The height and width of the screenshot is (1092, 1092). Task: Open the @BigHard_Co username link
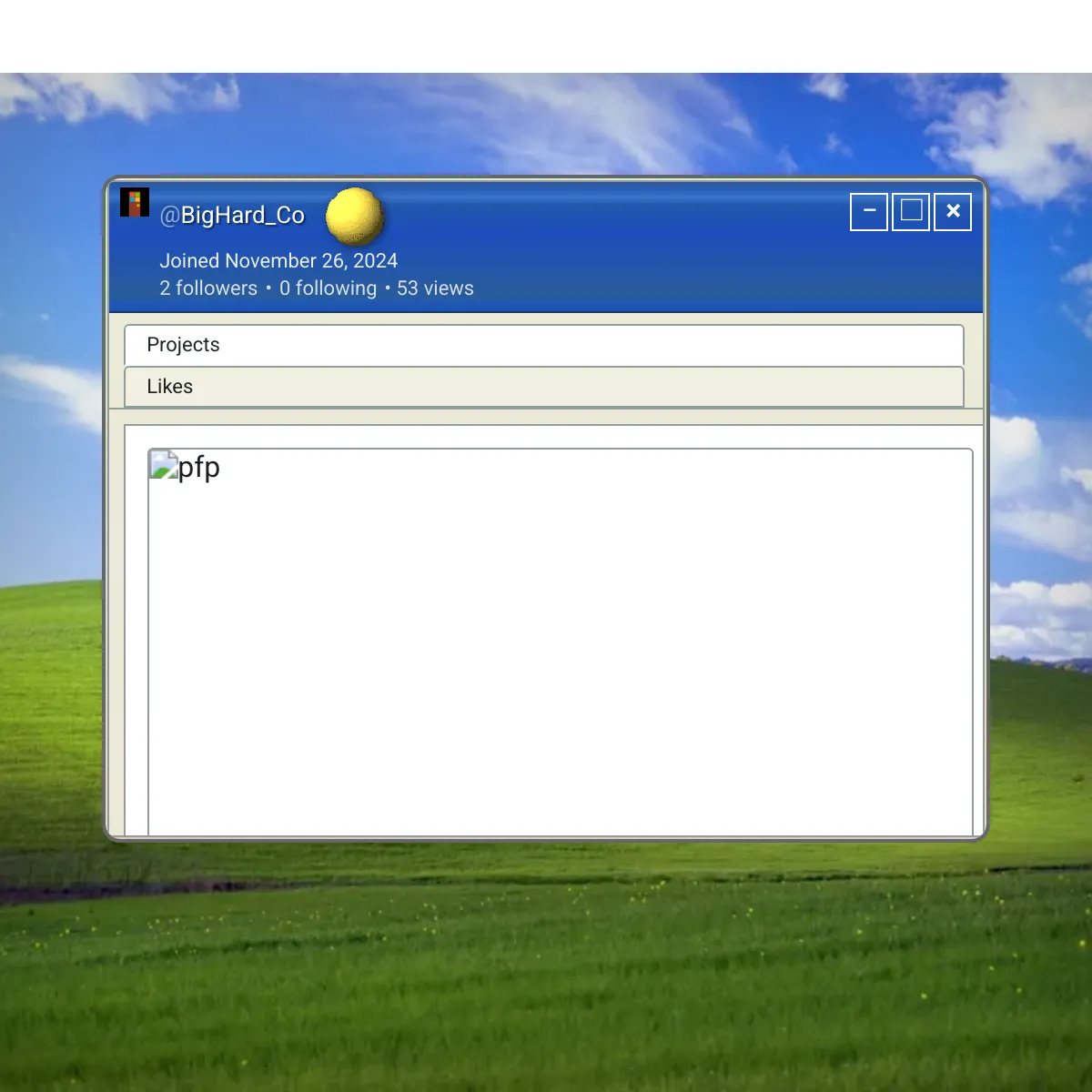(x=232, y=216)
